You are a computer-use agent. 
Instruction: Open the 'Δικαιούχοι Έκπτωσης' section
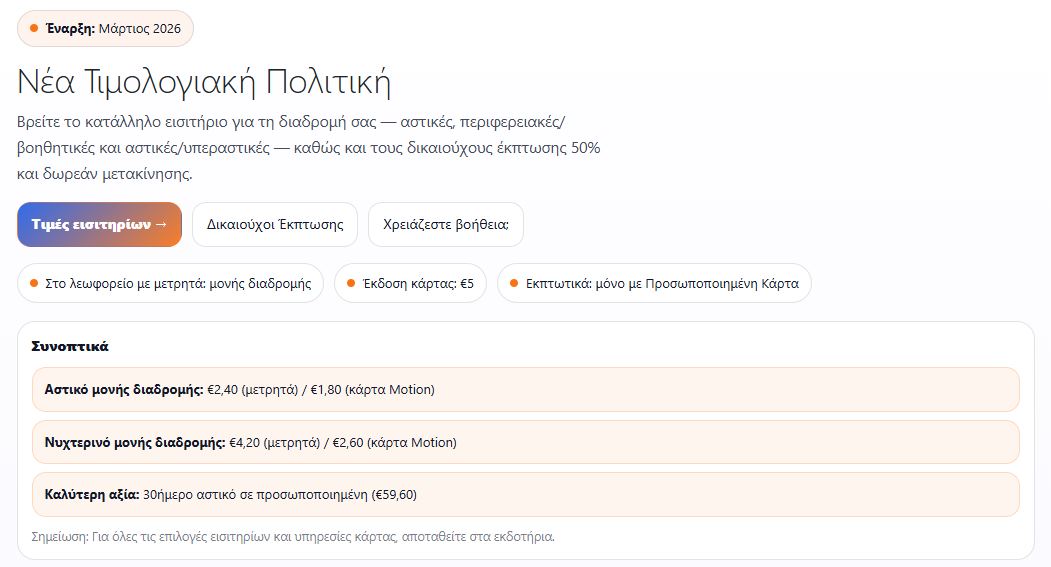coord(274,224)
